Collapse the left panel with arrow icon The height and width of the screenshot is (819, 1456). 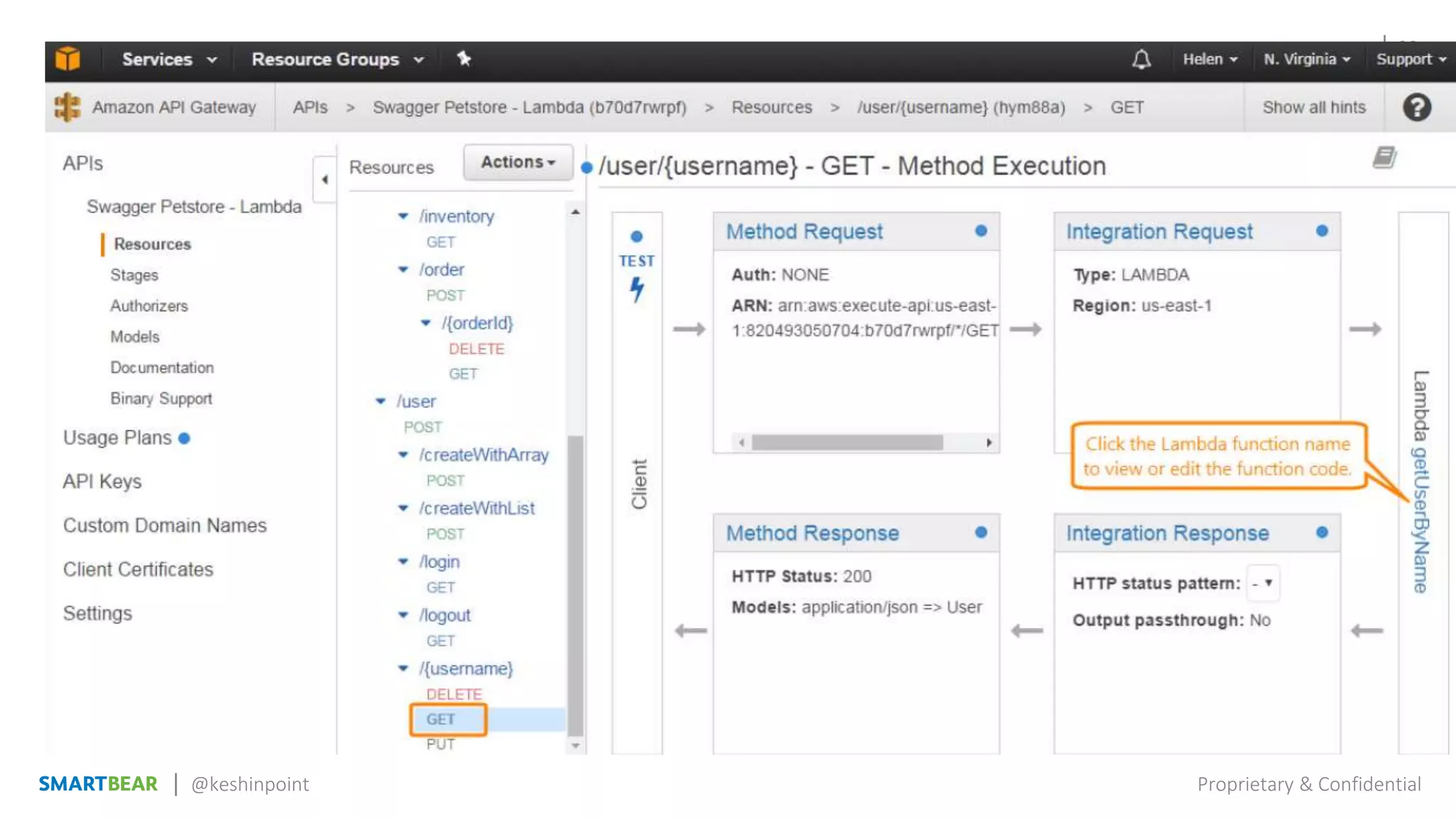[x=325, y=180]
